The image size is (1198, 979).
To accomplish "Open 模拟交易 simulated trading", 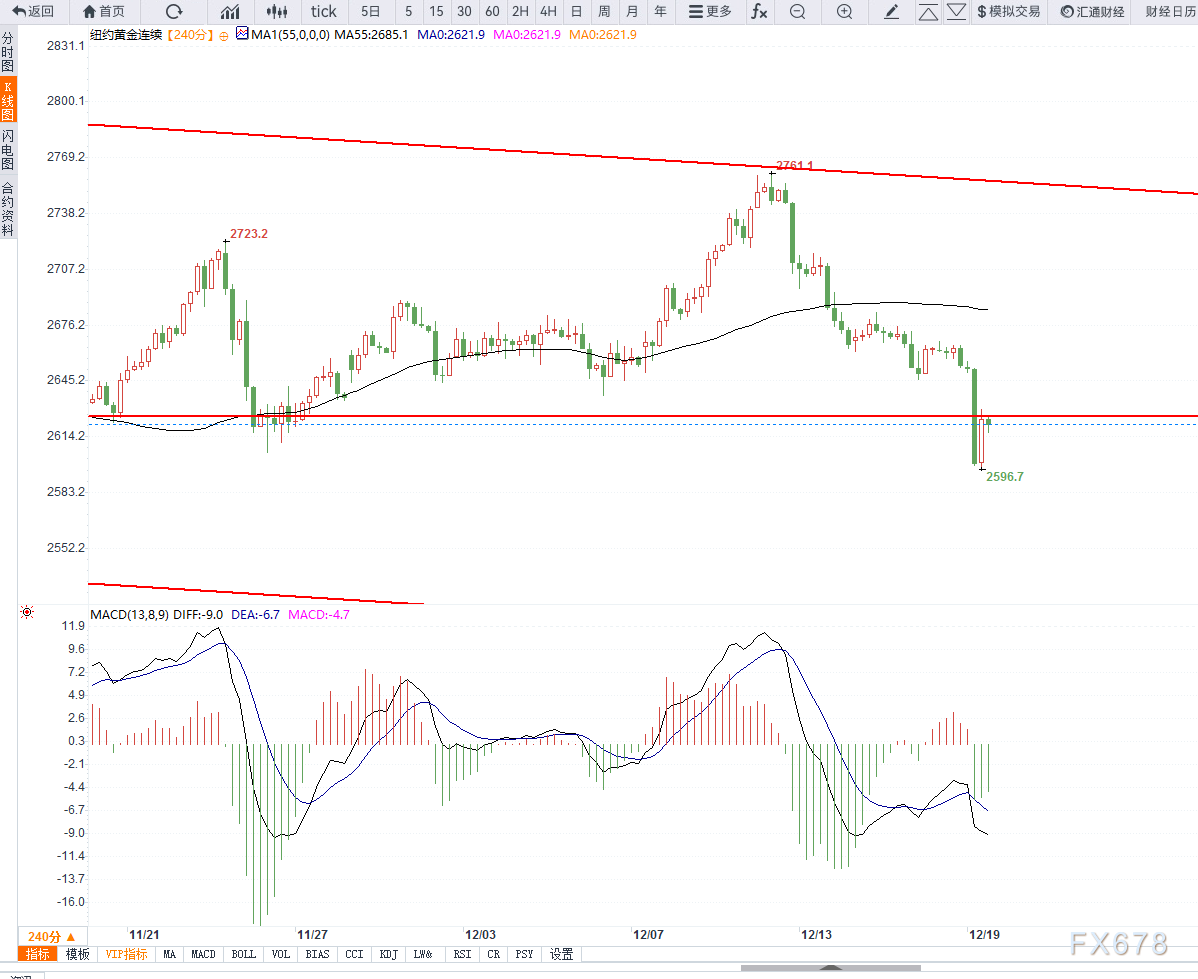I will [x=1008, y=12].
